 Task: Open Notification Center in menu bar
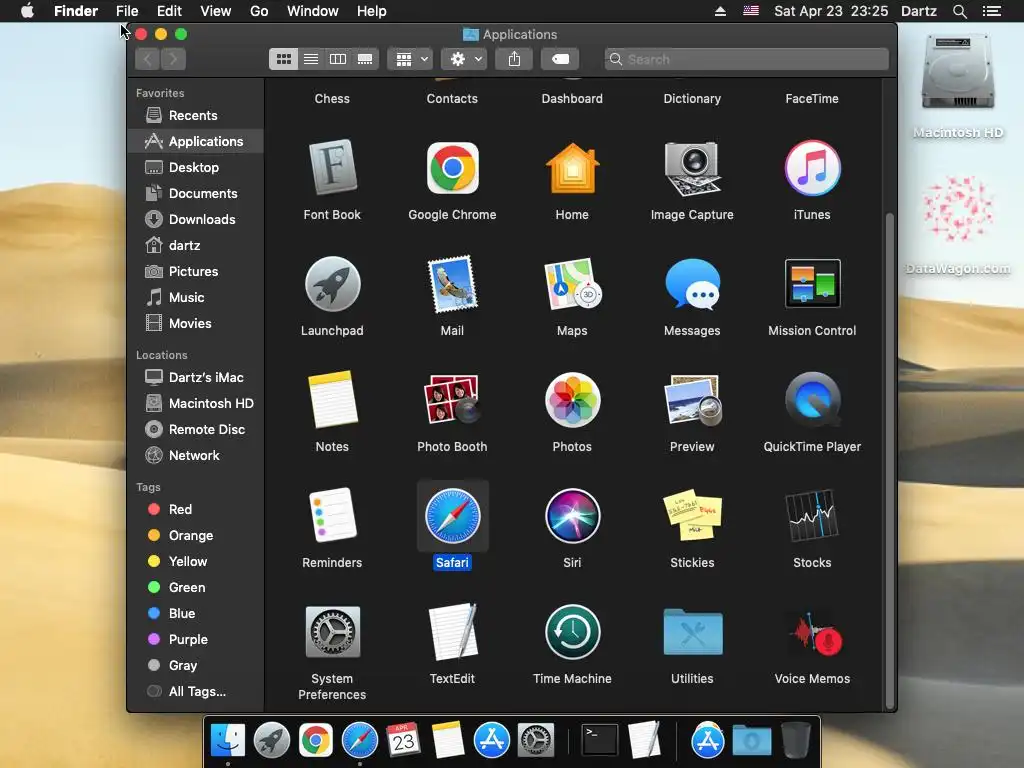pos(992,11)
